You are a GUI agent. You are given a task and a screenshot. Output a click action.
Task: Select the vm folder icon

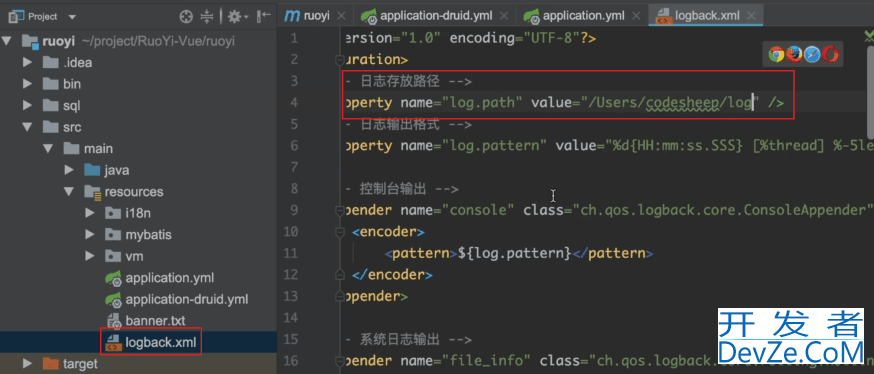[113, 256]
